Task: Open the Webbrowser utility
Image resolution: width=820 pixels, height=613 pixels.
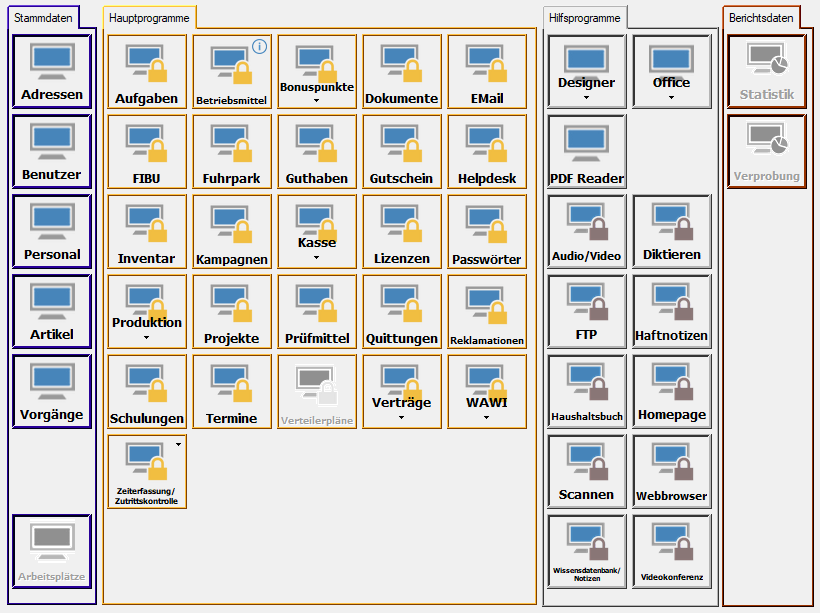Action: tap(672, 472)
